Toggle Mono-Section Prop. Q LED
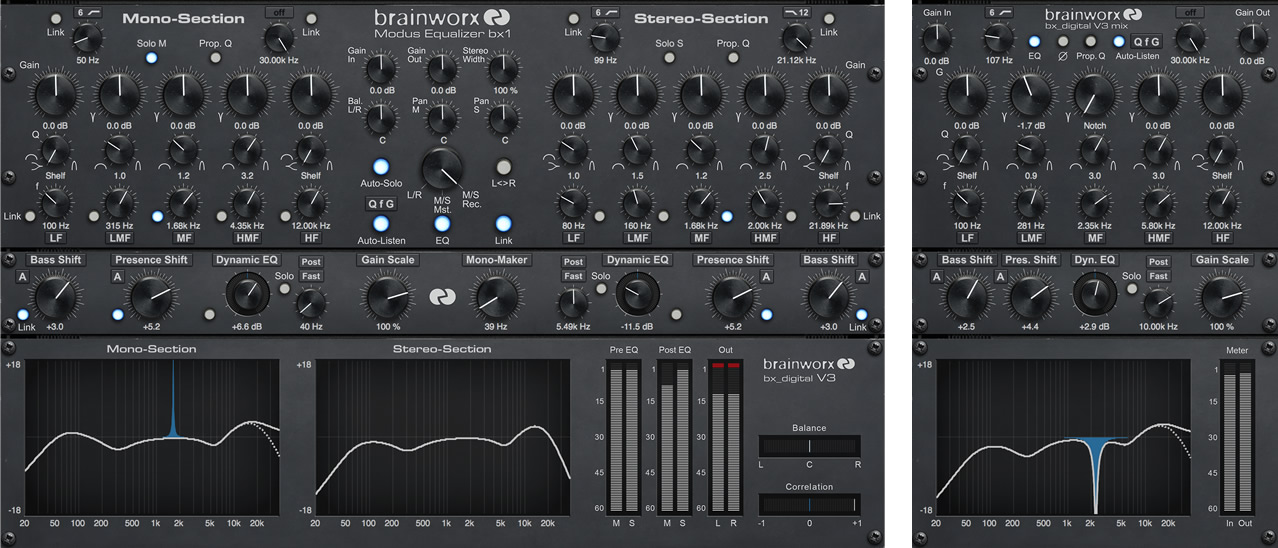The image size is (1278, 548). tap(215, 58)
